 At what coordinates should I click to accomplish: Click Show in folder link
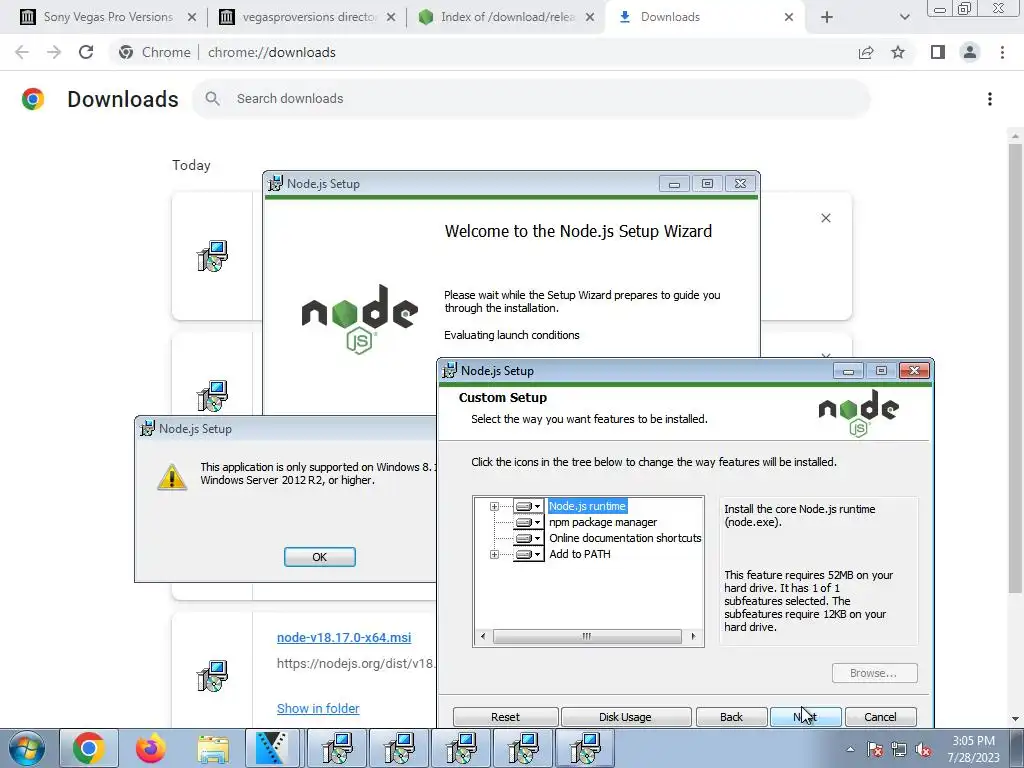point(318,709)
